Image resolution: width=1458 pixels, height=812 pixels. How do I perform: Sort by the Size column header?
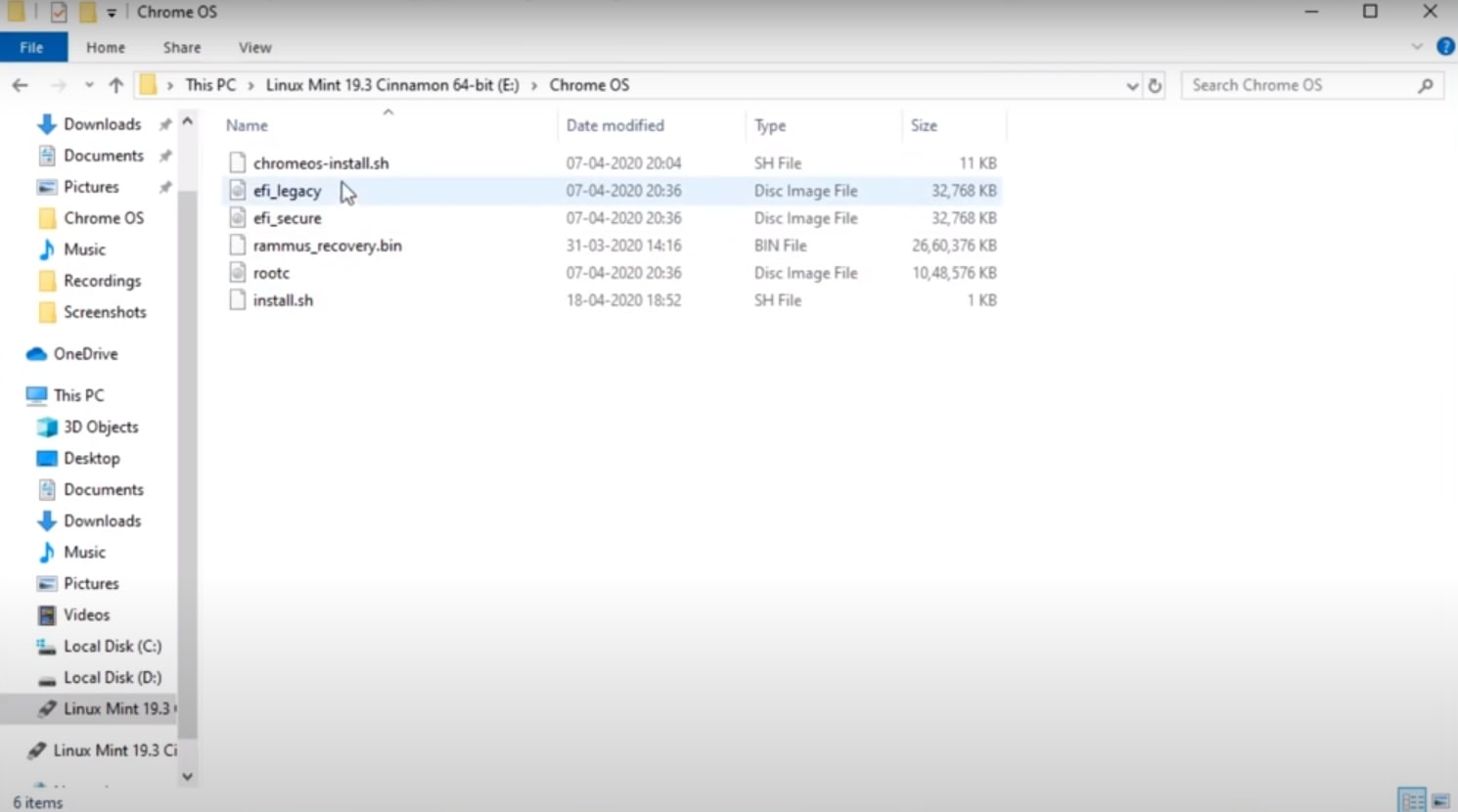[924, 125]
